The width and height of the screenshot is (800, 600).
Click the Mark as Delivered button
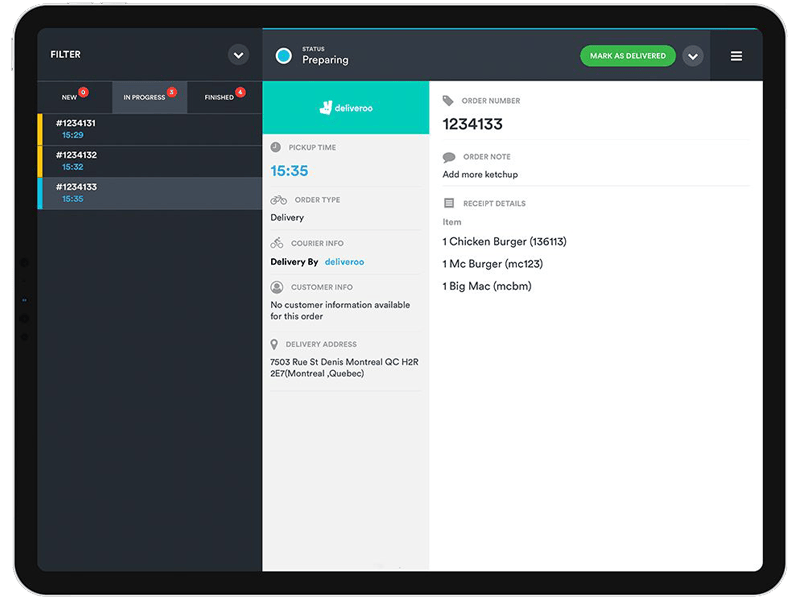pyautogui.click(x=628, y=56)
